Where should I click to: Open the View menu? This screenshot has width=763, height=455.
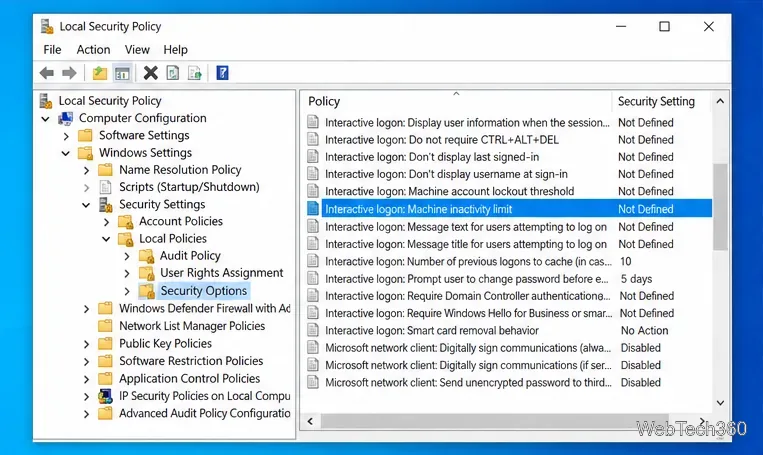(x=137, y=50)
